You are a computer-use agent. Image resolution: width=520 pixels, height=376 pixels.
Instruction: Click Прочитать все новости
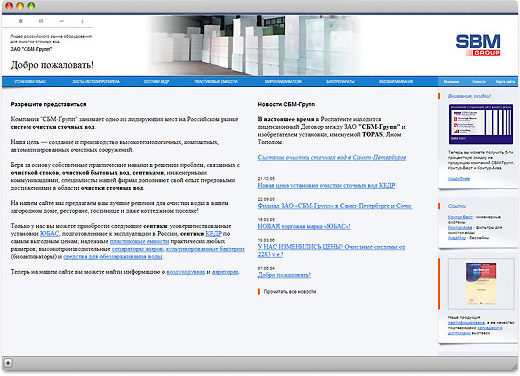290,292
